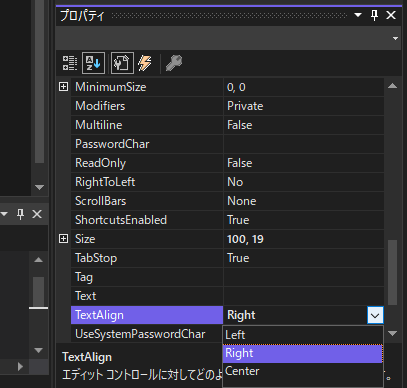Click left panel scrollbar down arrow
Screen dimensions: 407x388
pyautogui.click(x=39, y=350)
